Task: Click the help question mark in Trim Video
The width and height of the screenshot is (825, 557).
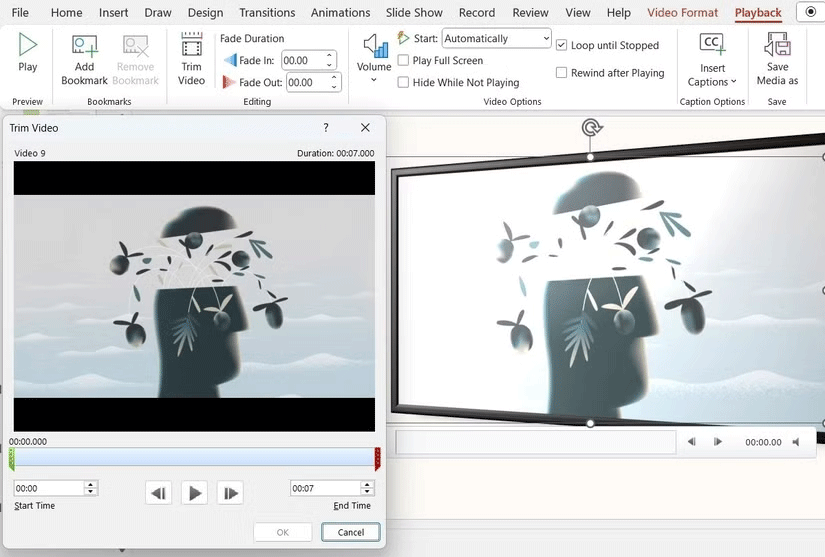Action: tap(326, 128)
